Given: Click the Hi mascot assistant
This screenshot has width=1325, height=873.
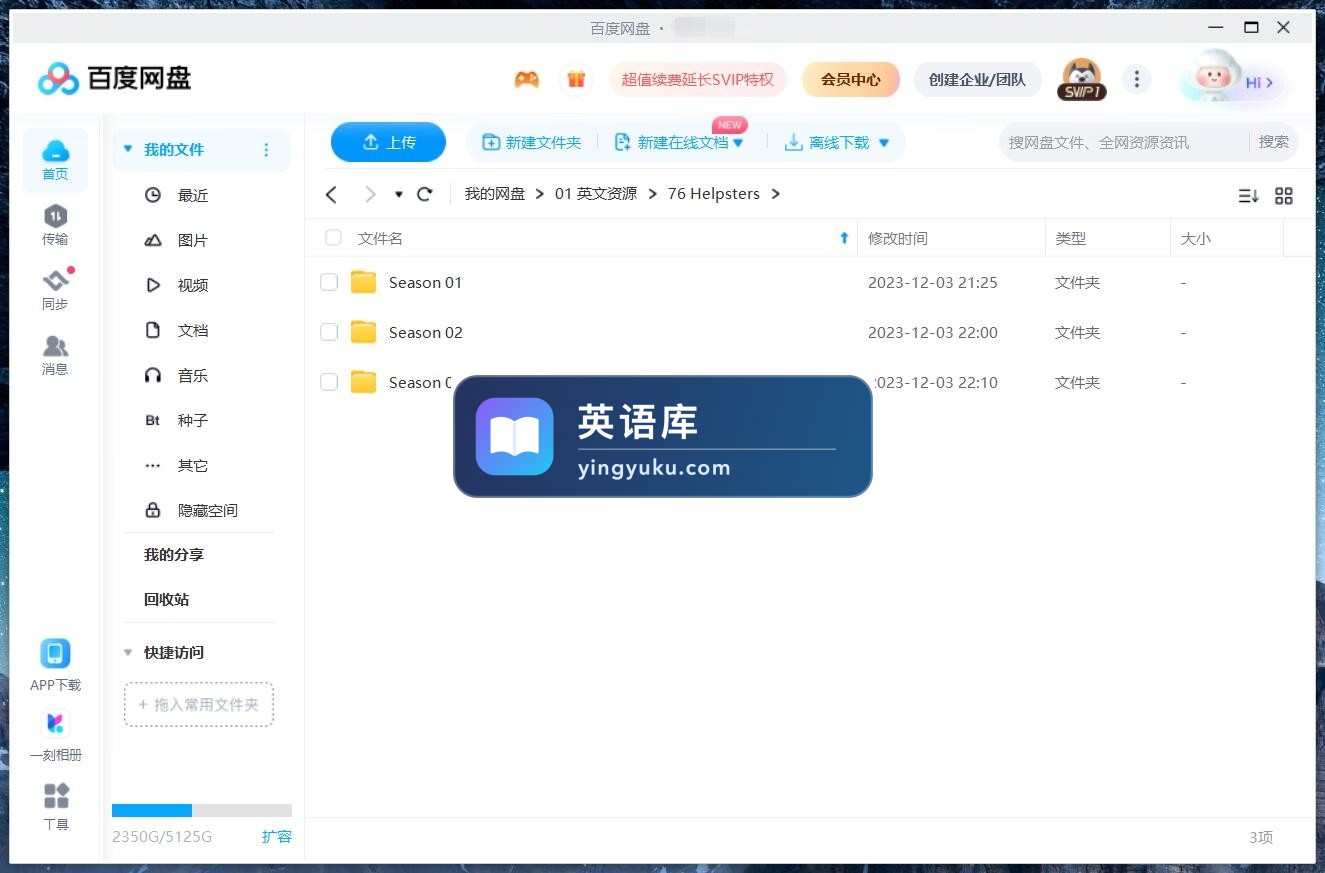Looking at the screenshot, I should [1231, 79].
